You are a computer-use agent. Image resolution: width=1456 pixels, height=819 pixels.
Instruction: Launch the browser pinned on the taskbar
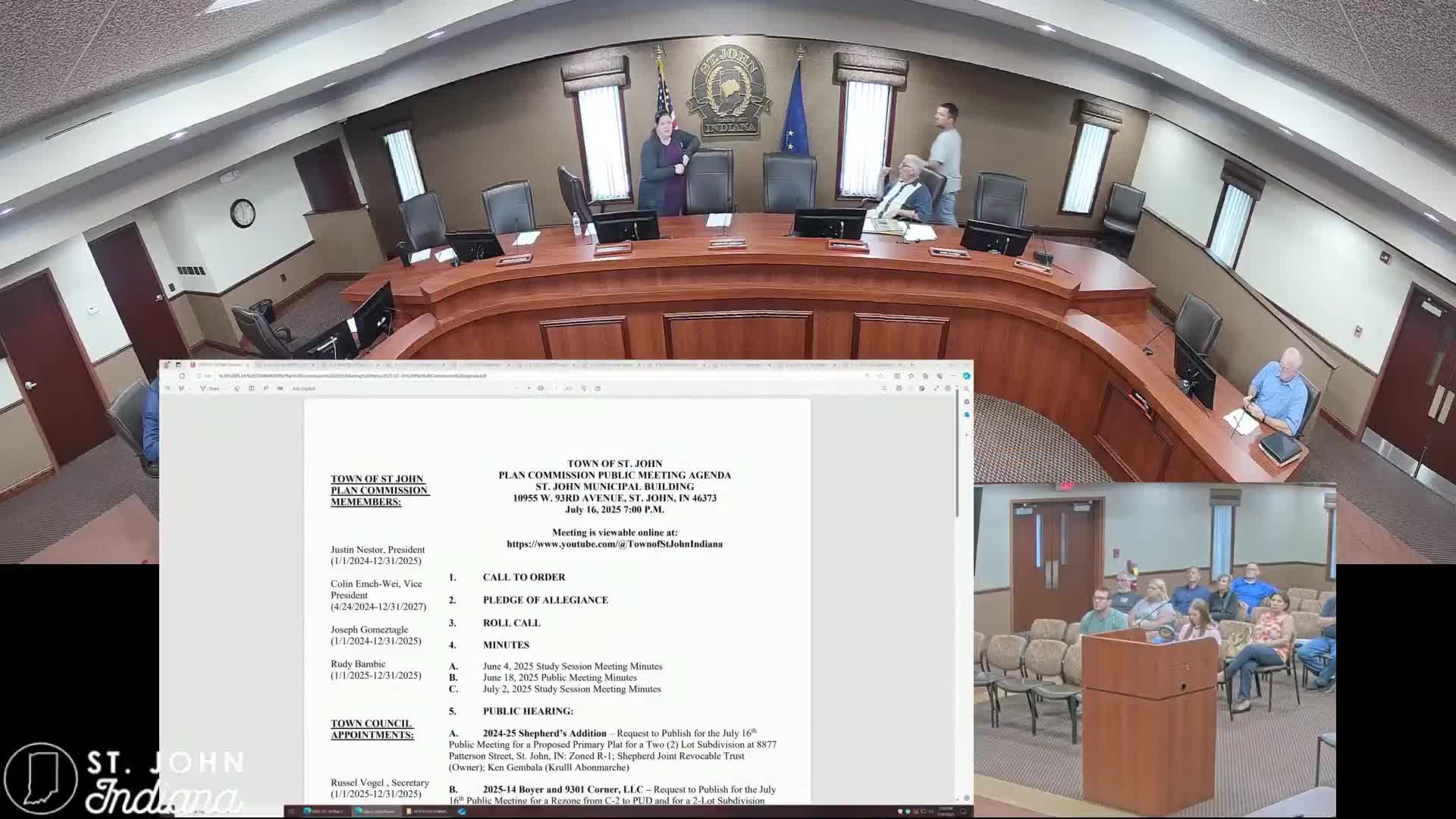tap(460, 811)
